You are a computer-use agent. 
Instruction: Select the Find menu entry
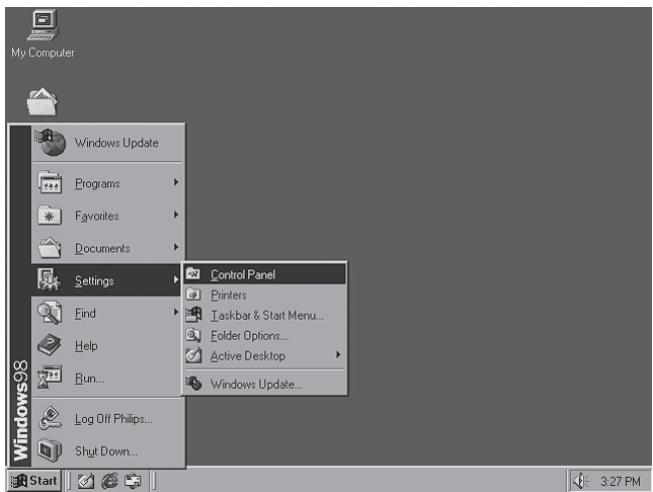(108, 313)
